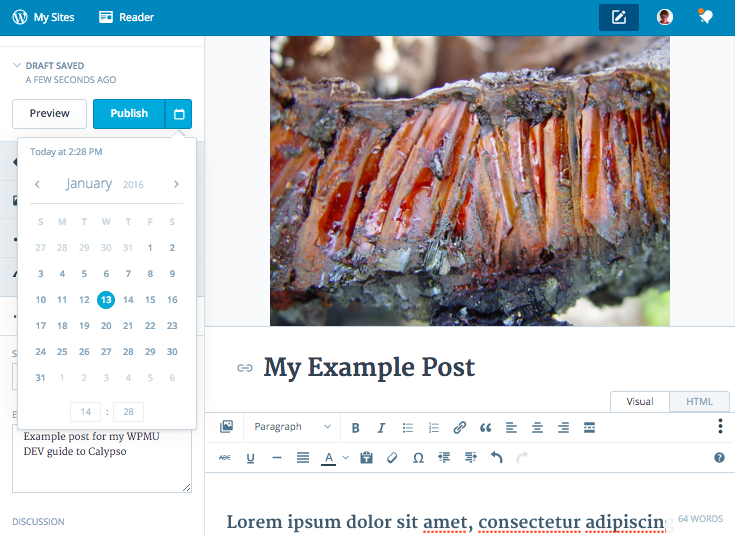Image resolution: width=735 pixels, height=535 pixels.
Task: Apply underline formatting
Action: 251,458
